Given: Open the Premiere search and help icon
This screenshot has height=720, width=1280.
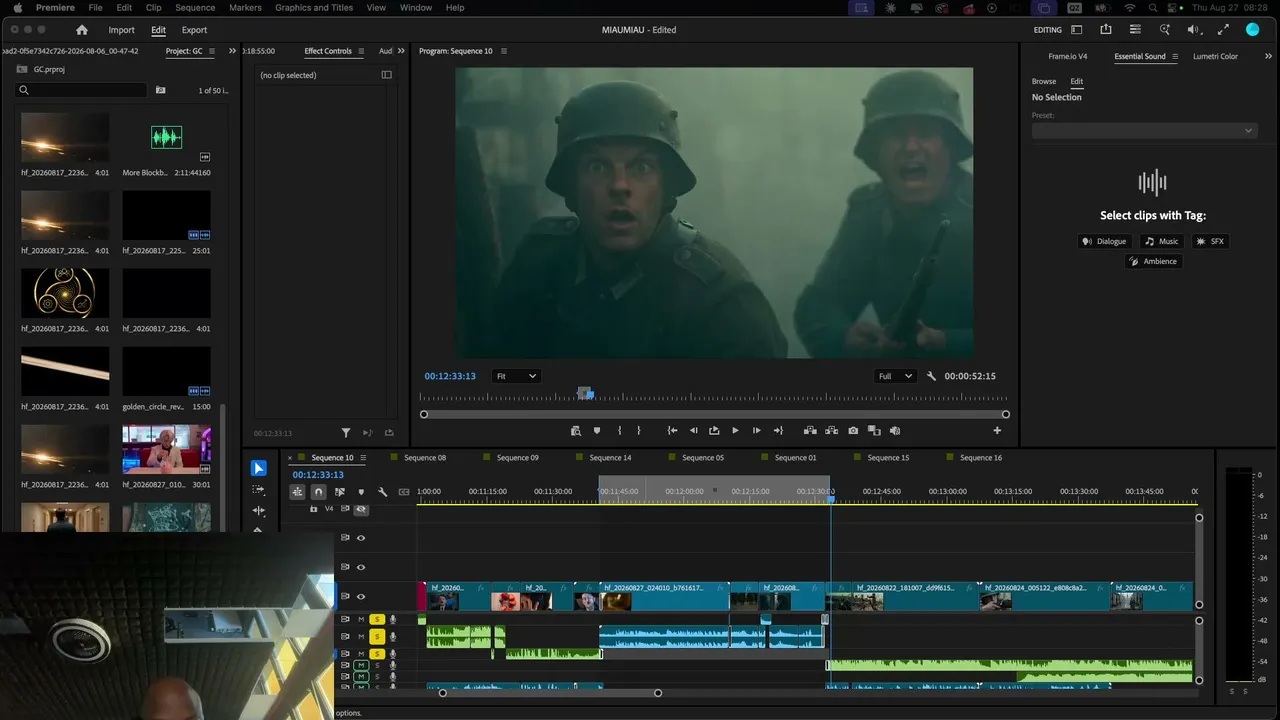Looking at the screenshot, I should 1164,30.
